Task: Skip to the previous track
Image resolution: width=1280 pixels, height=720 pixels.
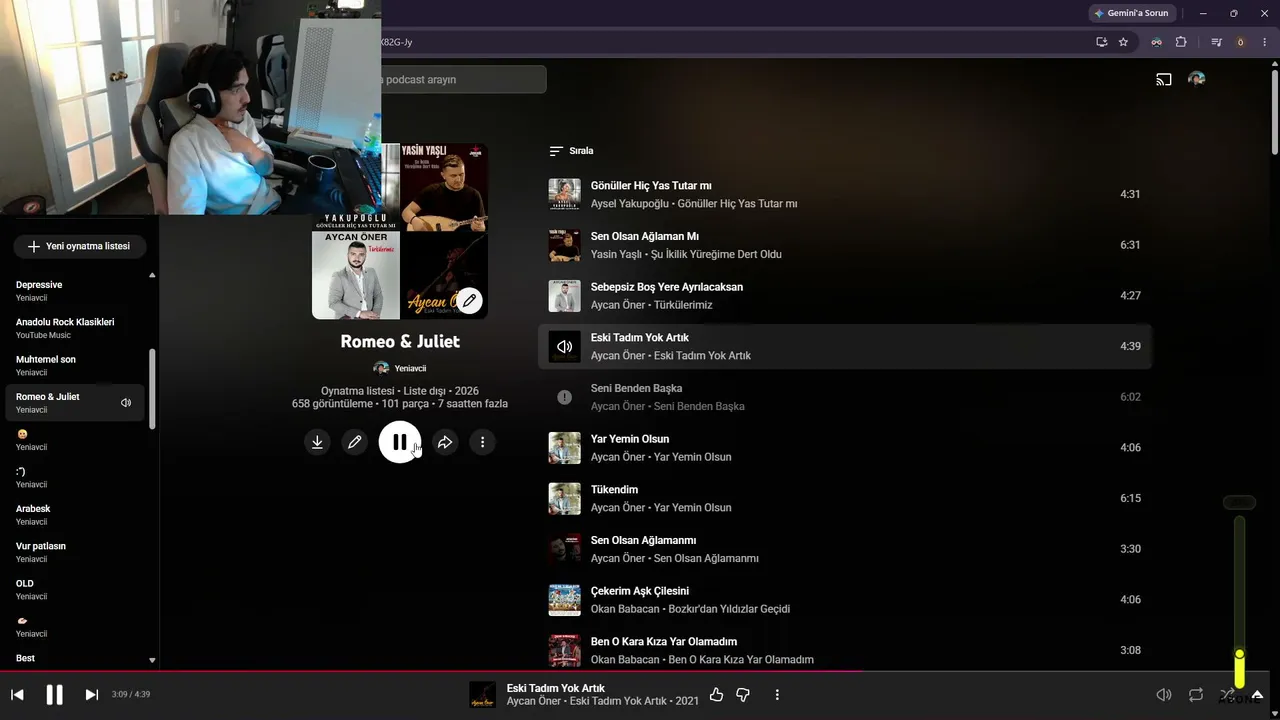Action: tap(17, 695)
